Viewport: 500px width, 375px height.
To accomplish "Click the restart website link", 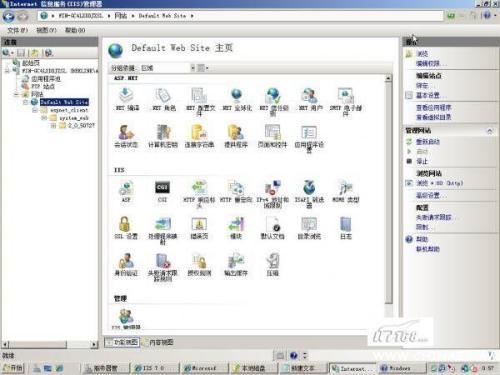I will coord(428,142).
